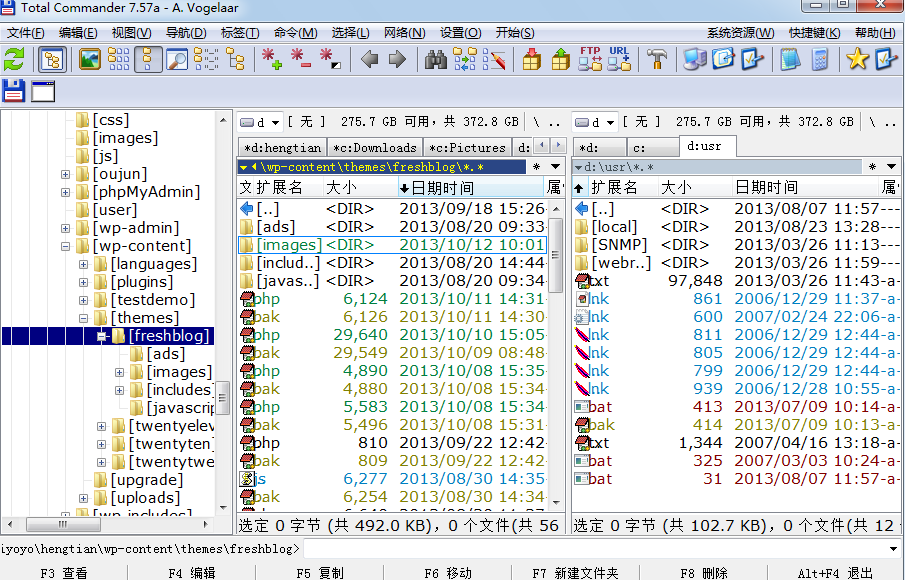Open quick view magnifier panel
Screen dimensions: 905x580
click(177, 59)
